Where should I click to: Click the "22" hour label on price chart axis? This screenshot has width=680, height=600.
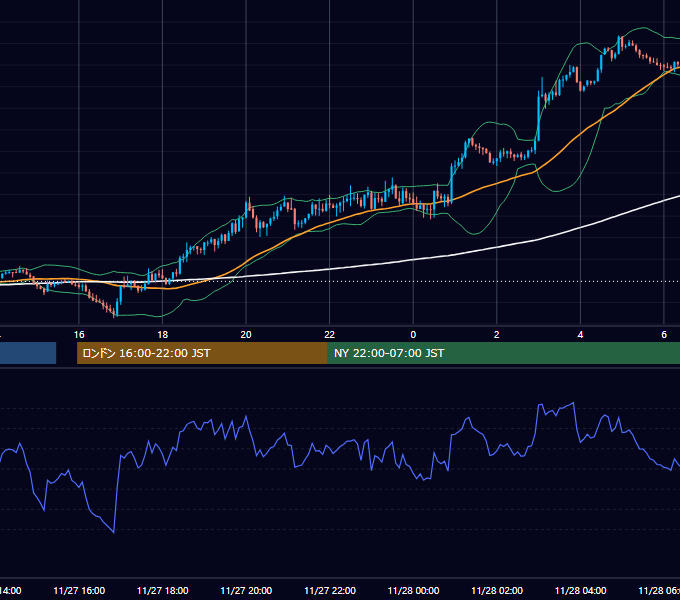(x=330, y=335)
